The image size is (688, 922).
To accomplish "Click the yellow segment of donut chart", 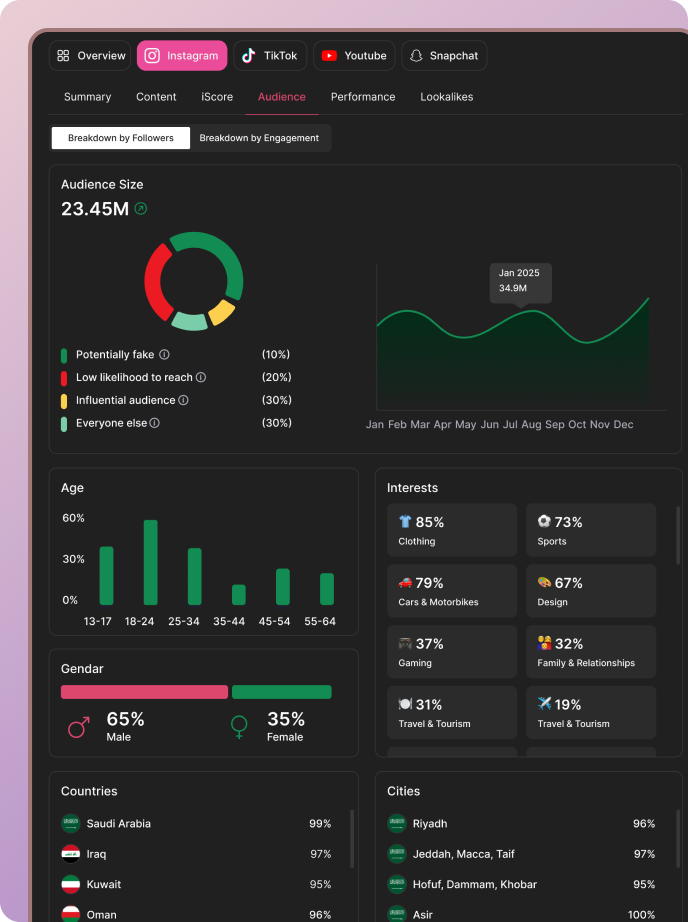I will point(222,312).
